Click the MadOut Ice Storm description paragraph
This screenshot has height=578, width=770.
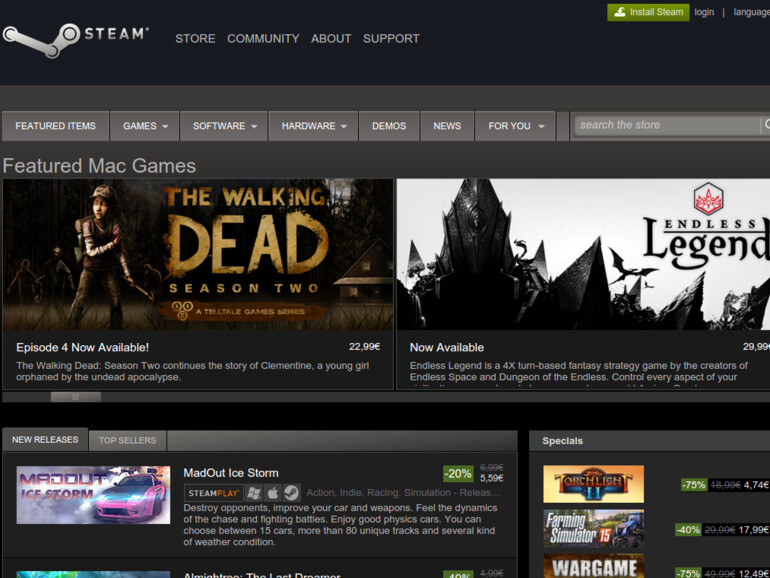click(340, 525)
